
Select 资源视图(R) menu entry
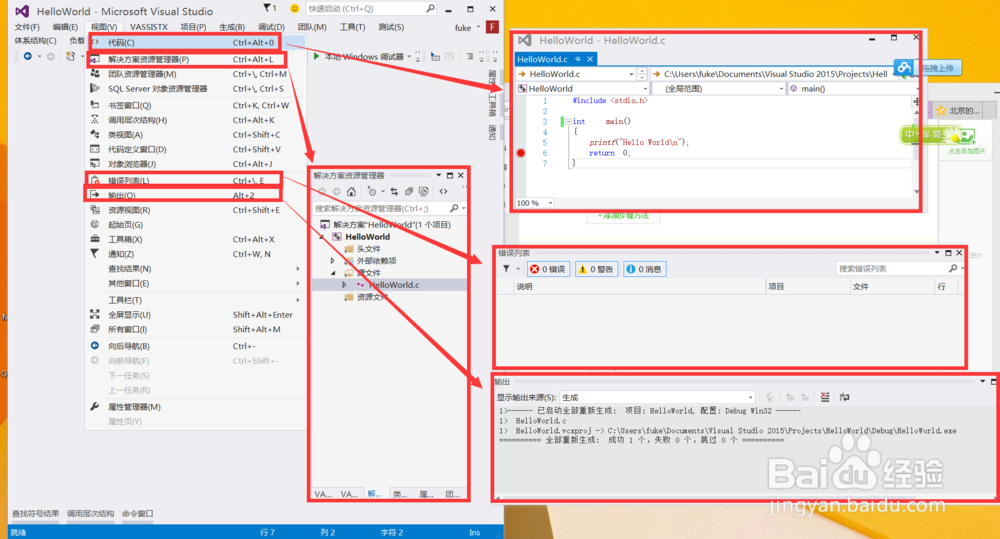(x=195, y=210)
